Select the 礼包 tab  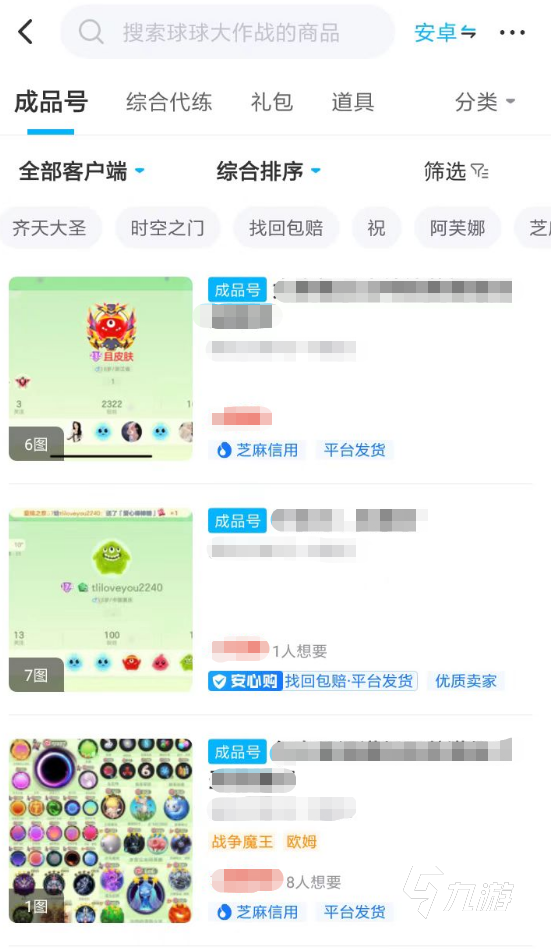coord(272,102)
